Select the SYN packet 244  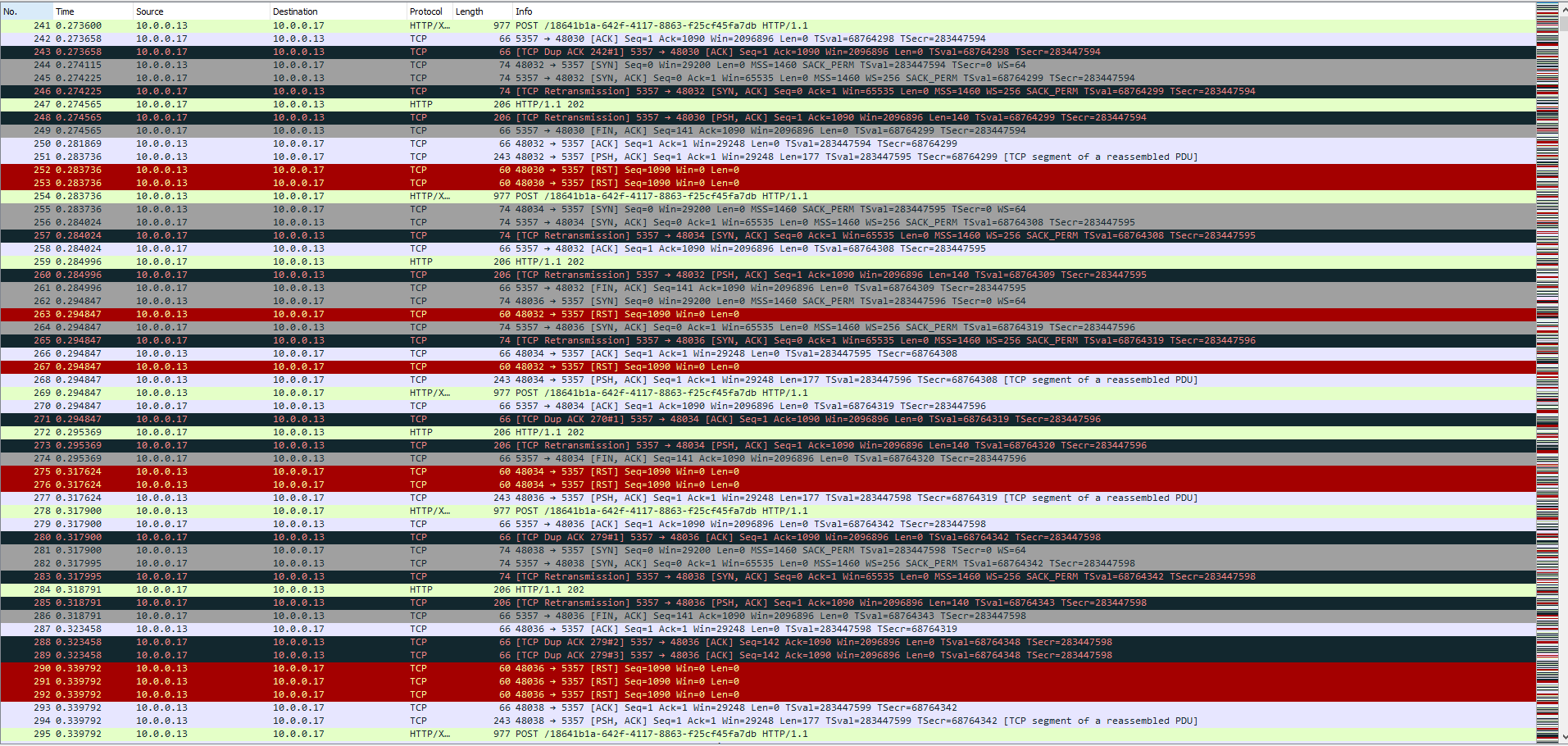click(574, 65)
